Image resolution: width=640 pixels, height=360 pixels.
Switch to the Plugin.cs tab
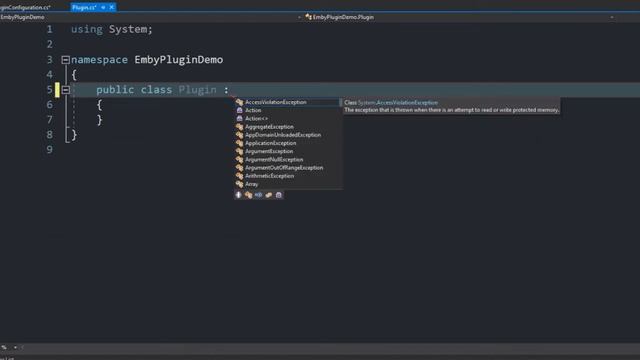click(x=84, y=7)
